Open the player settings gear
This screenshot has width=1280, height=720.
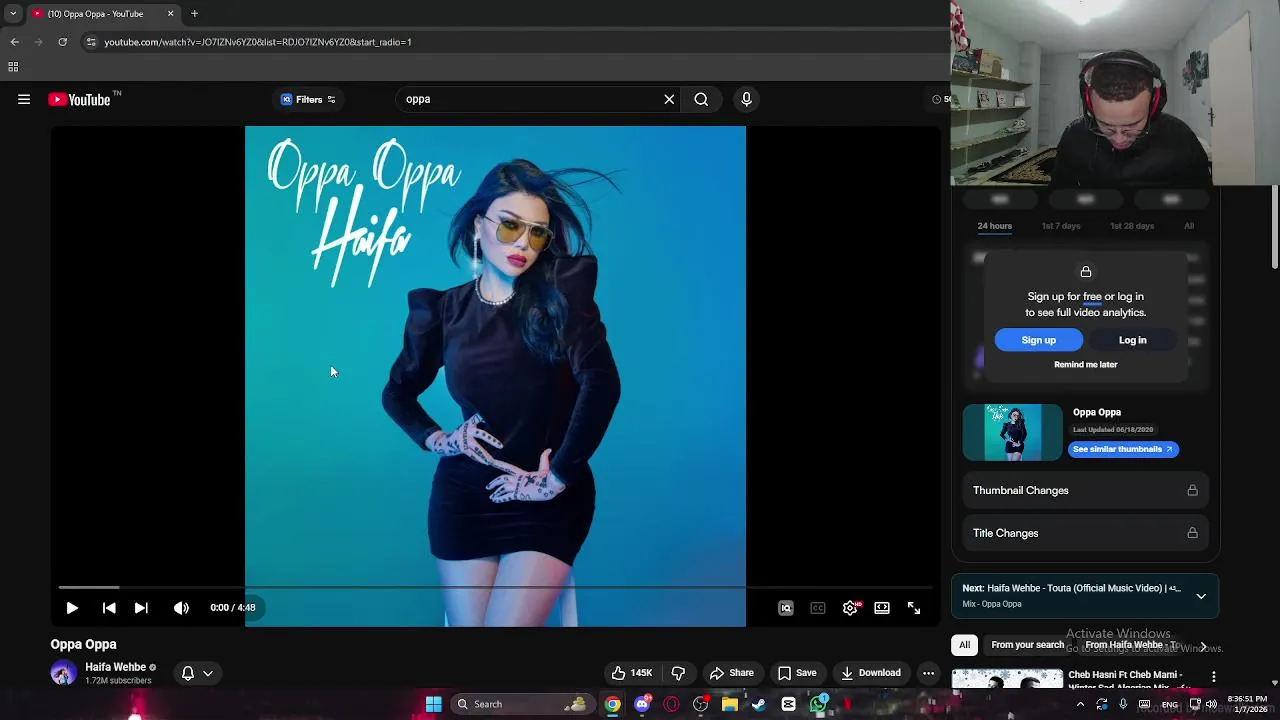click(850, 608)
